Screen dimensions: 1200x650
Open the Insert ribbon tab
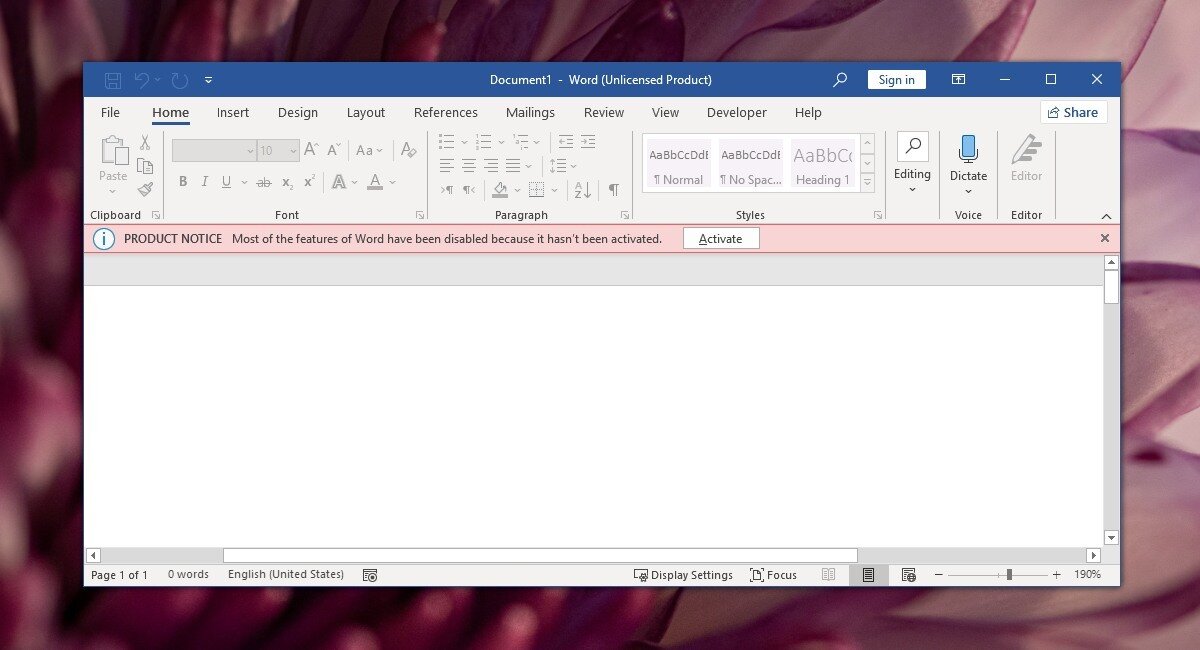[x=233, y=113]
